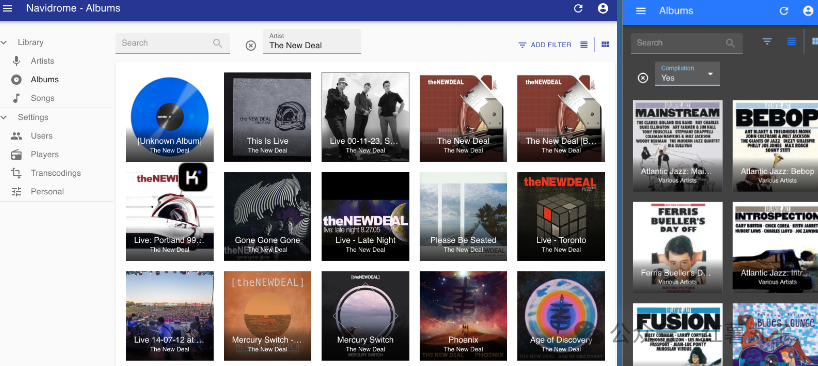Click the Search field in dark window
818x366 pixels.
(x=687, y=43)
